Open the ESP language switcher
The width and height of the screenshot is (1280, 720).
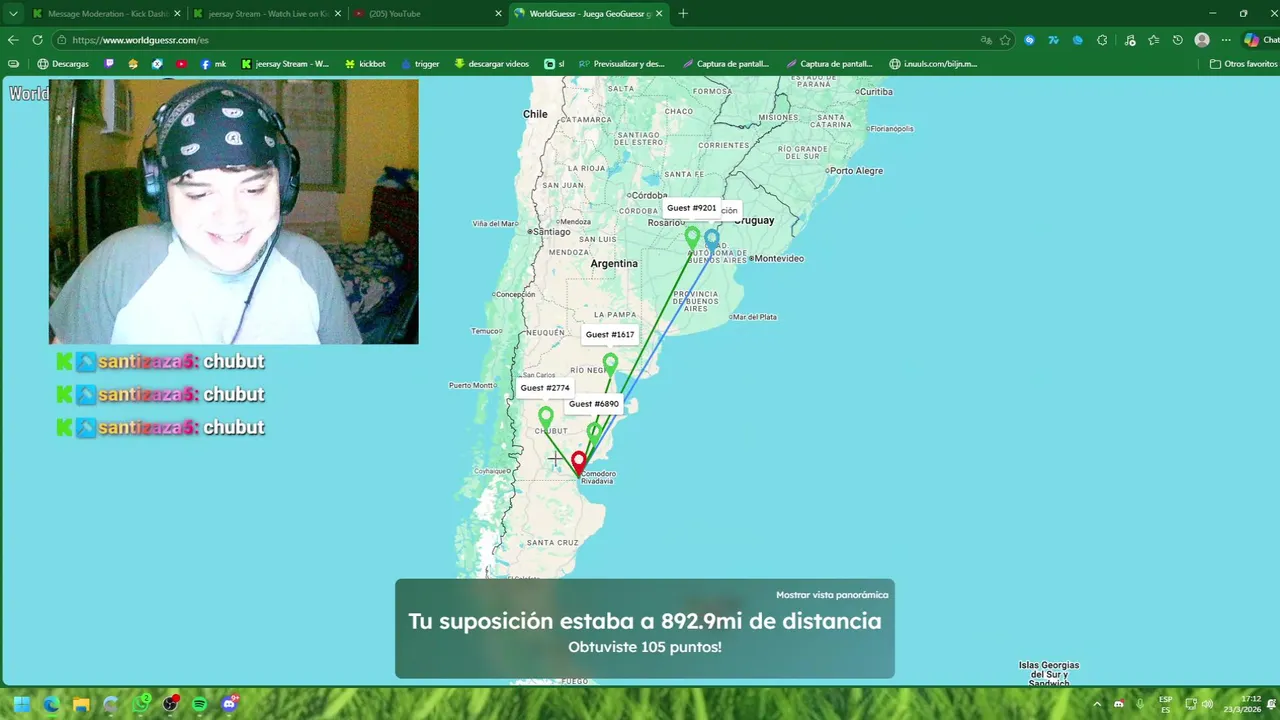[1166, 704]
